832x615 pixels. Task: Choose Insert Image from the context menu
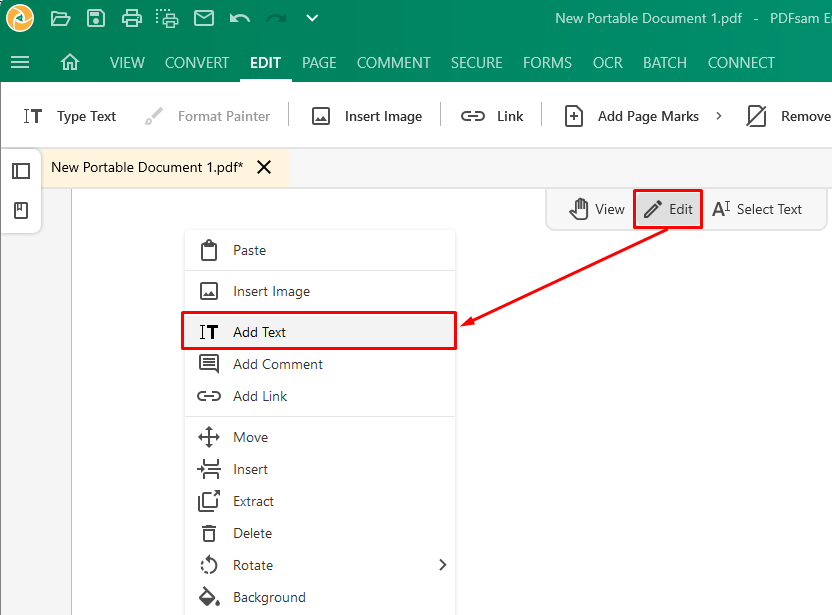(320, 291)
